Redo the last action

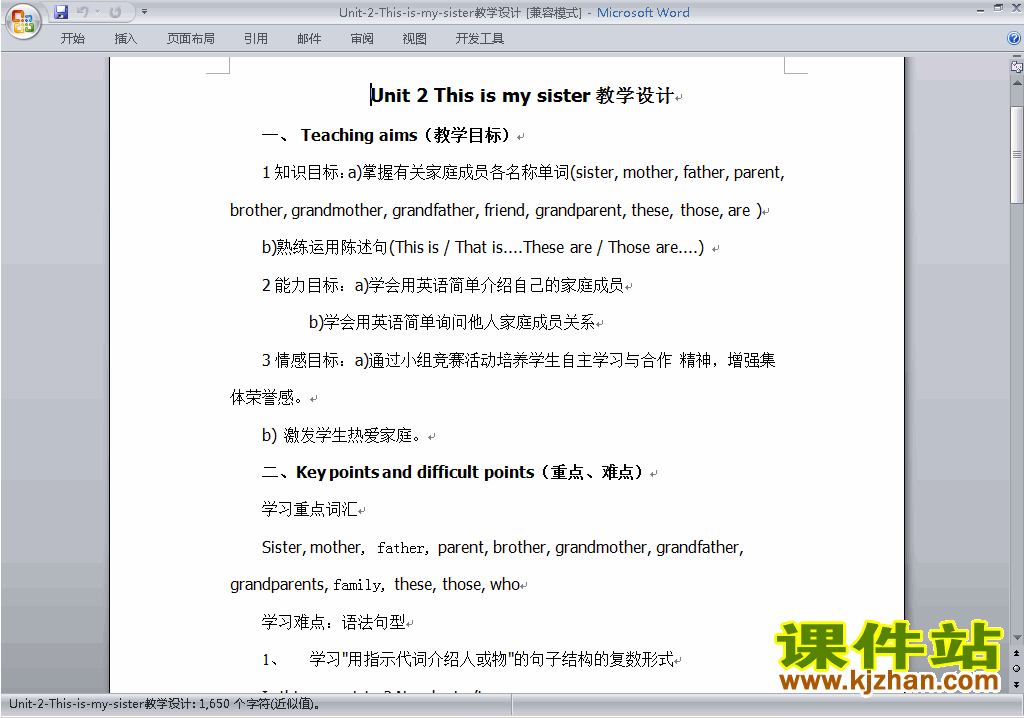coord(116,12)
